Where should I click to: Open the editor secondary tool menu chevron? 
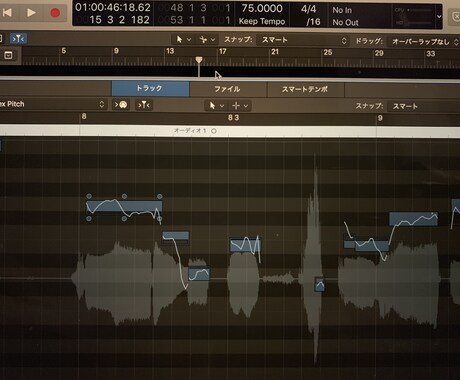[x=246, y=106]
